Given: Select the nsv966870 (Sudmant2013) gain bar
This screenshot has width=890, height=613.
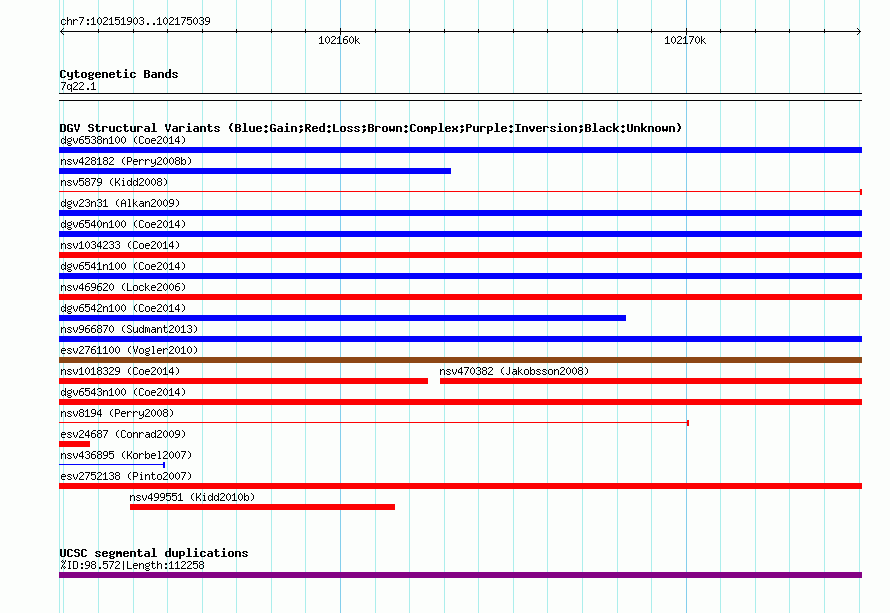Looking at the screenshot, I should pyautogui.click(x=460, y=339).
